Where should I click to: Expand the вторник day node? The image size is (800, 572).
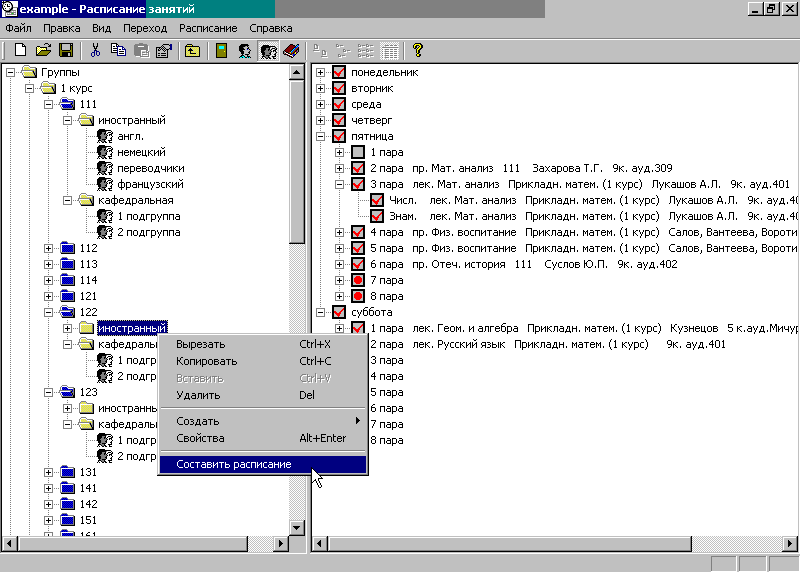321,88
